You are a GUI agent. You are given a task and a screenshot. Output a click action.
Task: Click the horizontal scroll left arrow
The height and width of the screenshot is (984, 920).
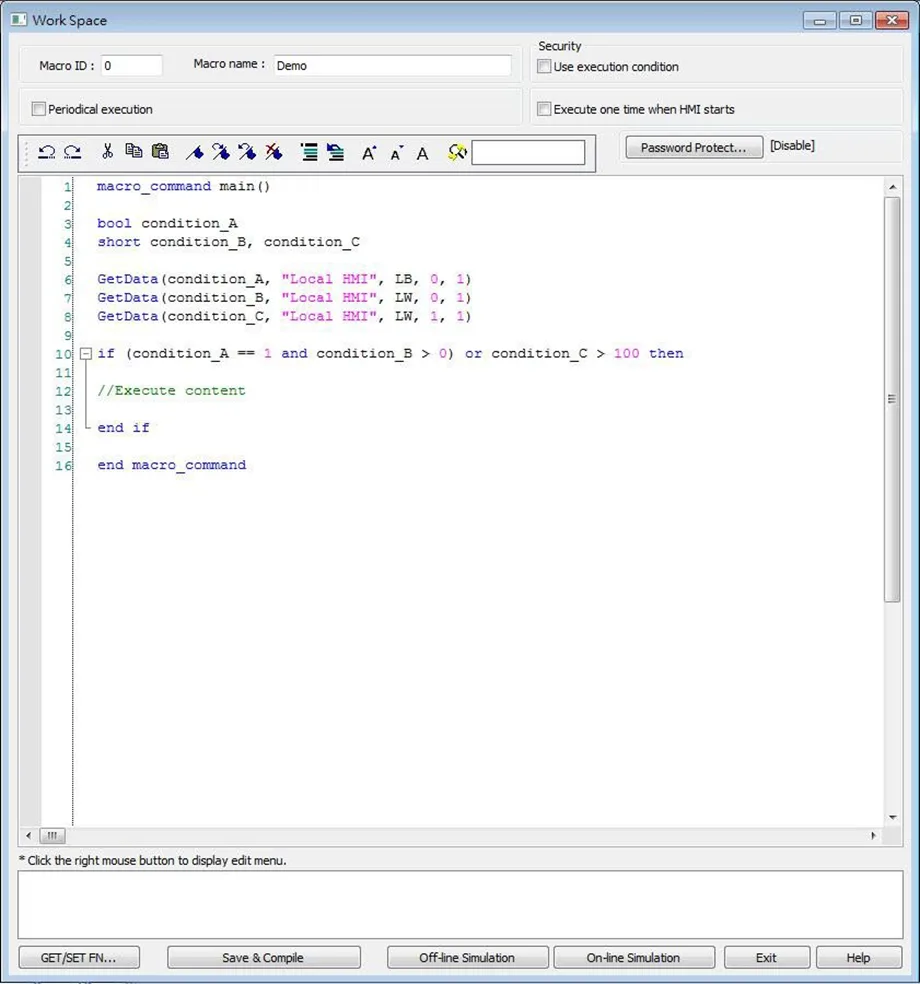[x=28, y=835]
